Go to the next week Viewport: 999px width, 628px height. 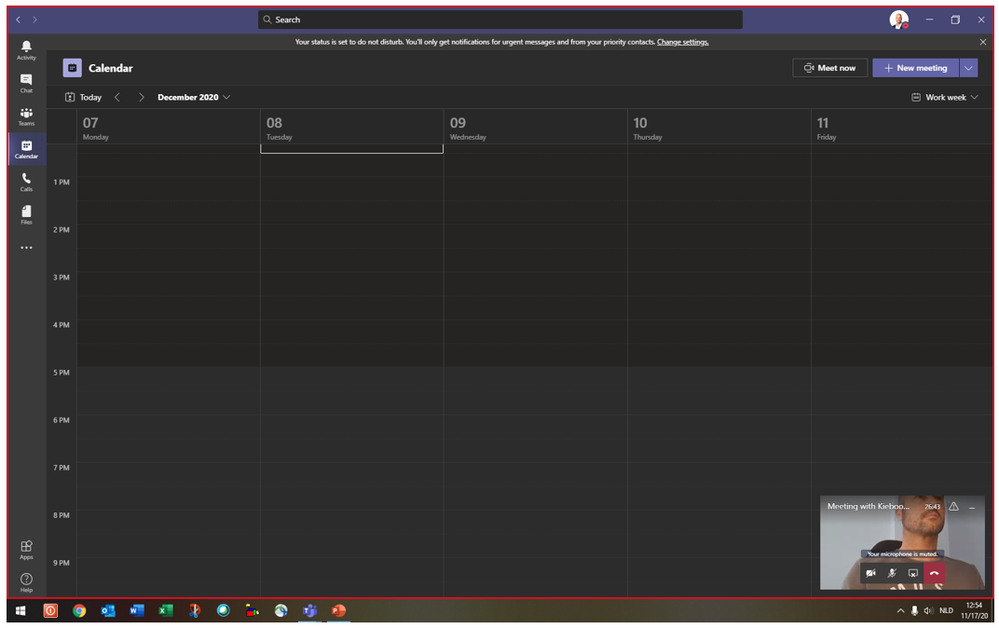pyautogui.click(x=141, y=97)
